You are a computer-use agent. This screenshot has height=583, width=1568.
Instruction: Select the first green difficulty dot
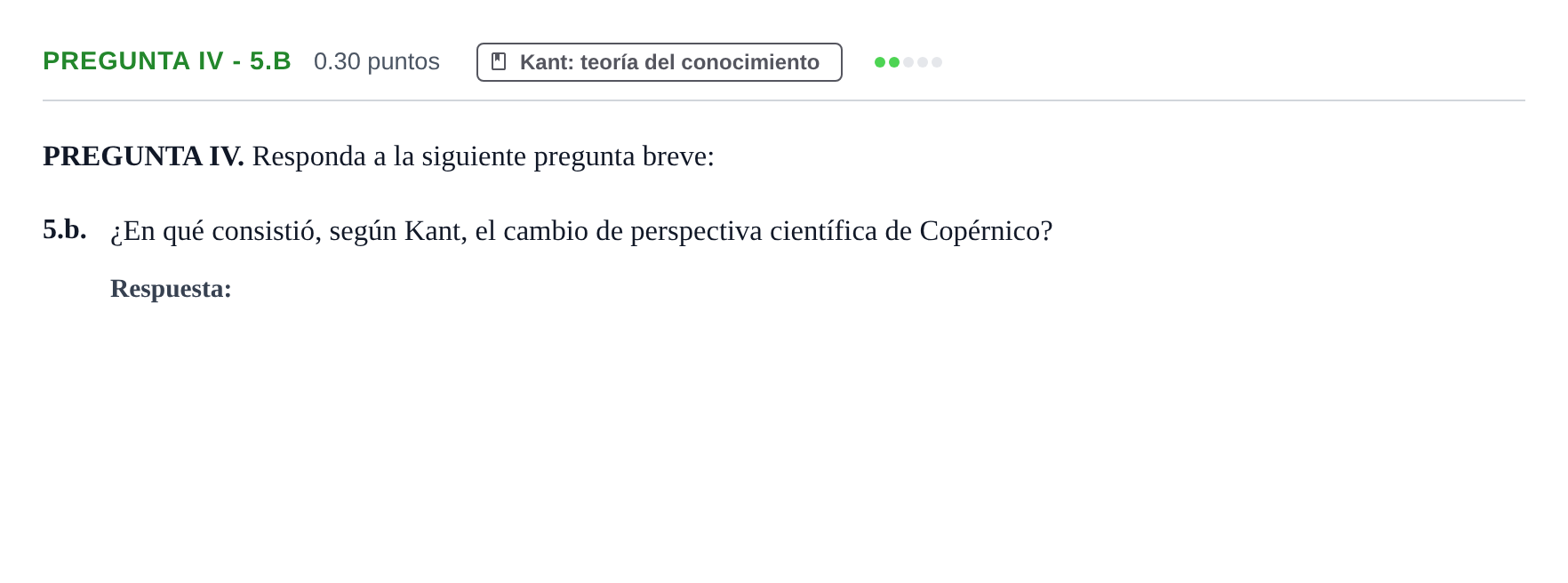pos(880,62)
